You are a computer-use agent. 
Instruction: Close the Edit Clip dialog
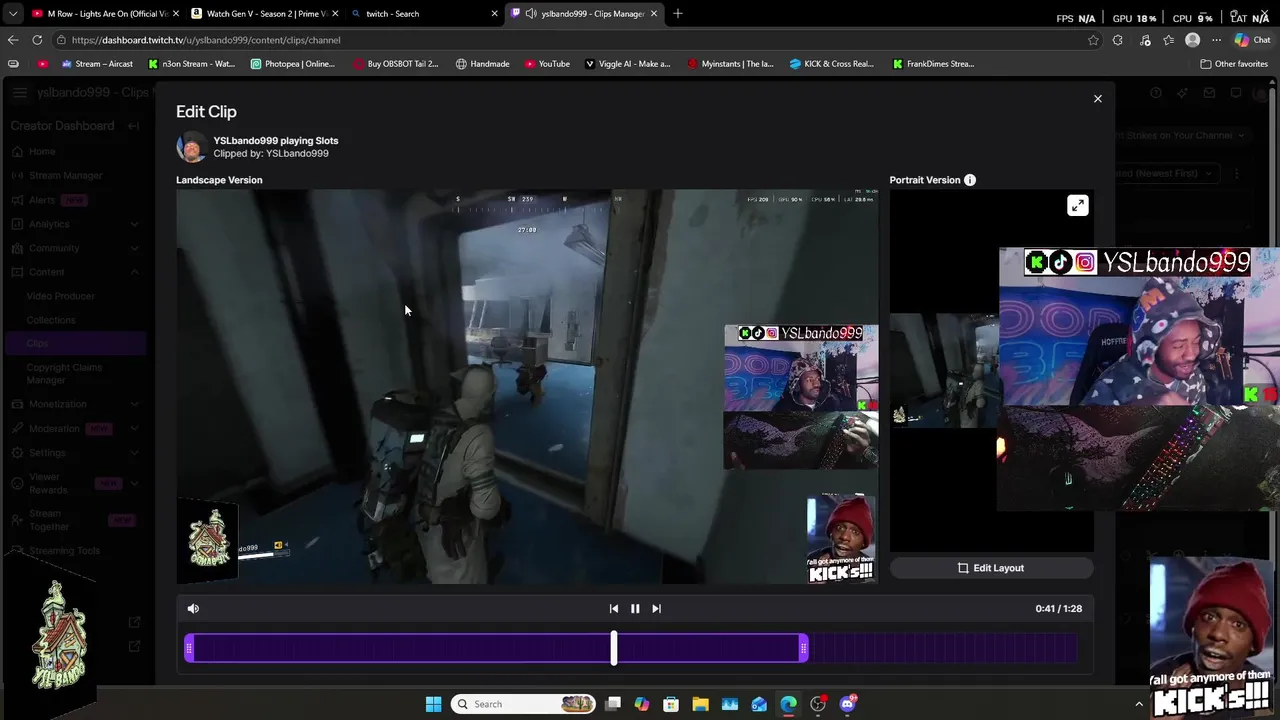click(x=1097, y=99)
